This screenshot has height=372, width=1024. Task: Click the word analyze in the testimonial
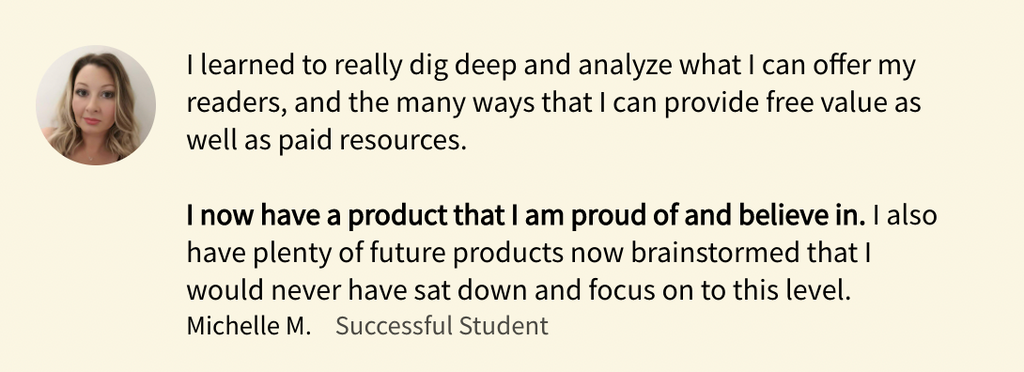click(626, 67)
